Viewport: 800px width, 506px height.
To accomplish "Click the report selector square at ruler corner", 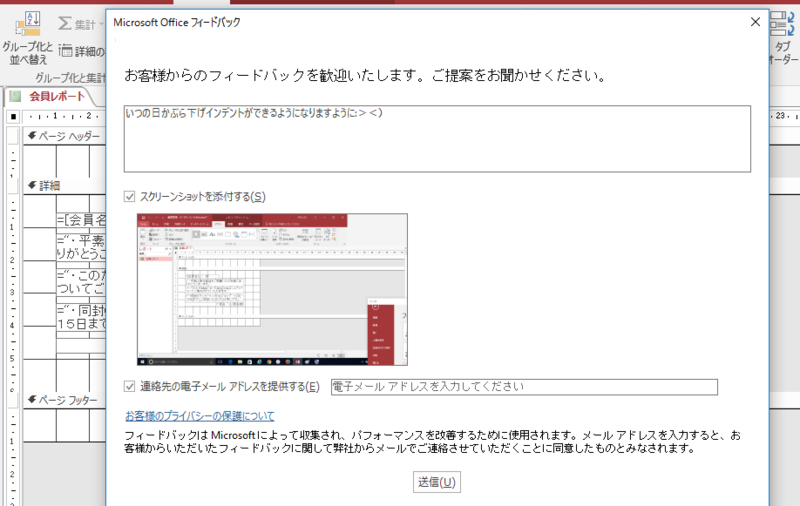I will tap(13, 117).
